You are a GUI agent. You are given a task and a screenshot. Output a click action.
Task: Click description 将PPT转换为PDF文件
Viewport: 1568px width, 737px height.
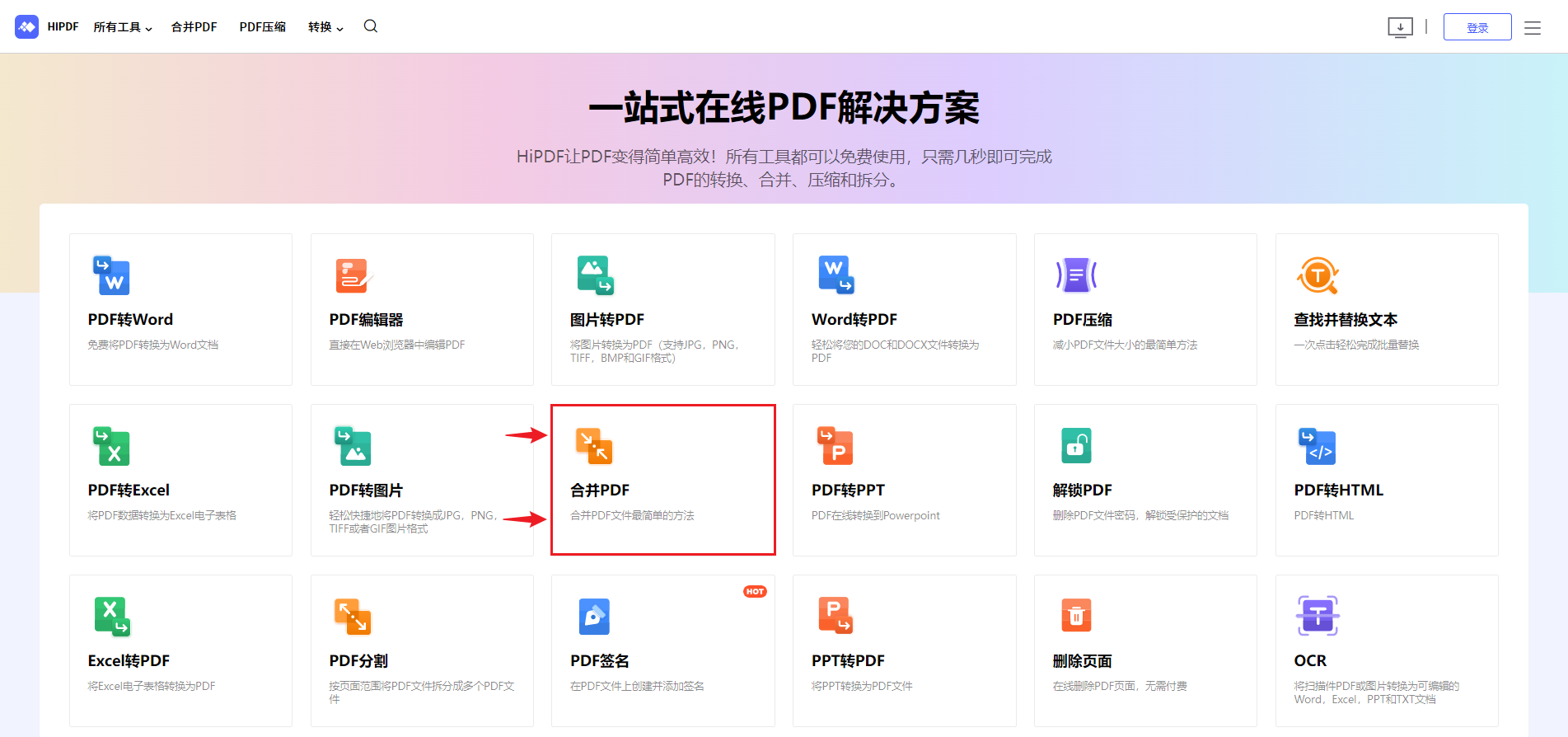(862, 686)
